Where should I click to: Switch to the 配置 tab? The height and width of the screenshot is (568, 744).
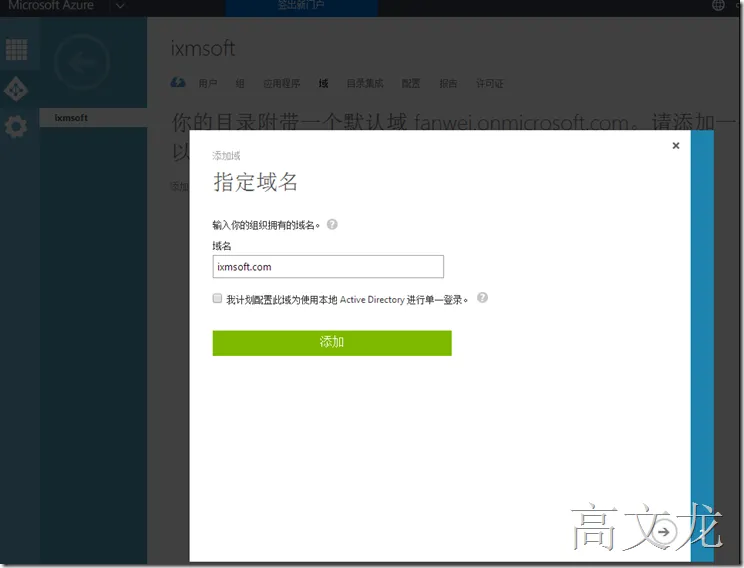(411, 84)
